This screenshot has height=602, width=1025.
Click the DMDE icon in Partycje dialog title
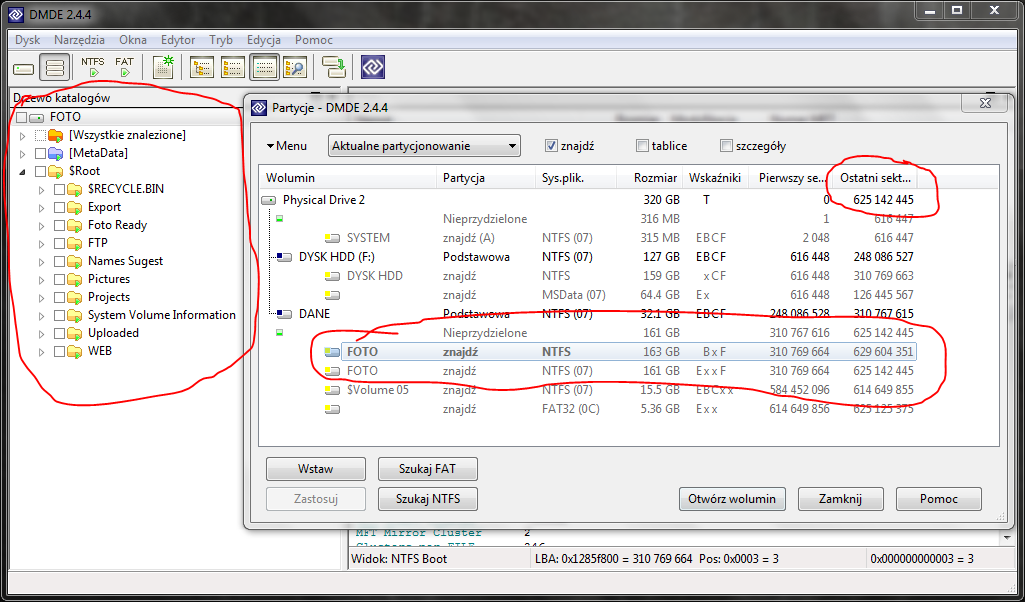pos(260,107)
